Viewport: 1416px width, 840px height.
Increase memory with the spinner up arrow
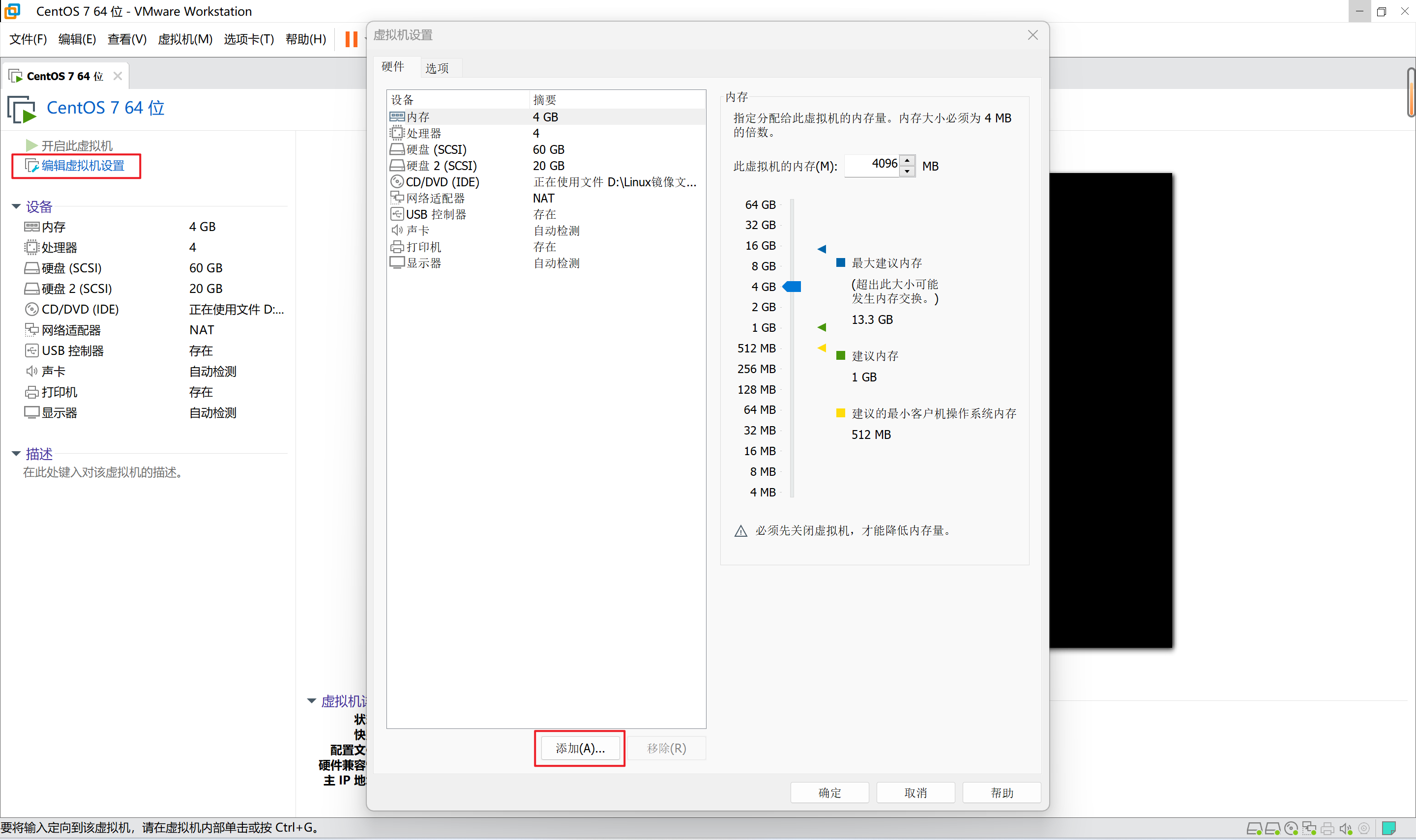click(x=907, y=161)
